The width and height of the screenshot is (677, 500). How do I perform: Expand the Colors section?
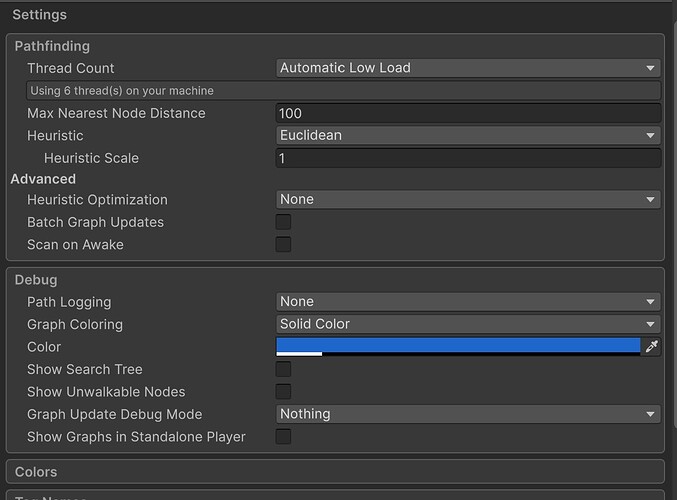click(36, 472)
